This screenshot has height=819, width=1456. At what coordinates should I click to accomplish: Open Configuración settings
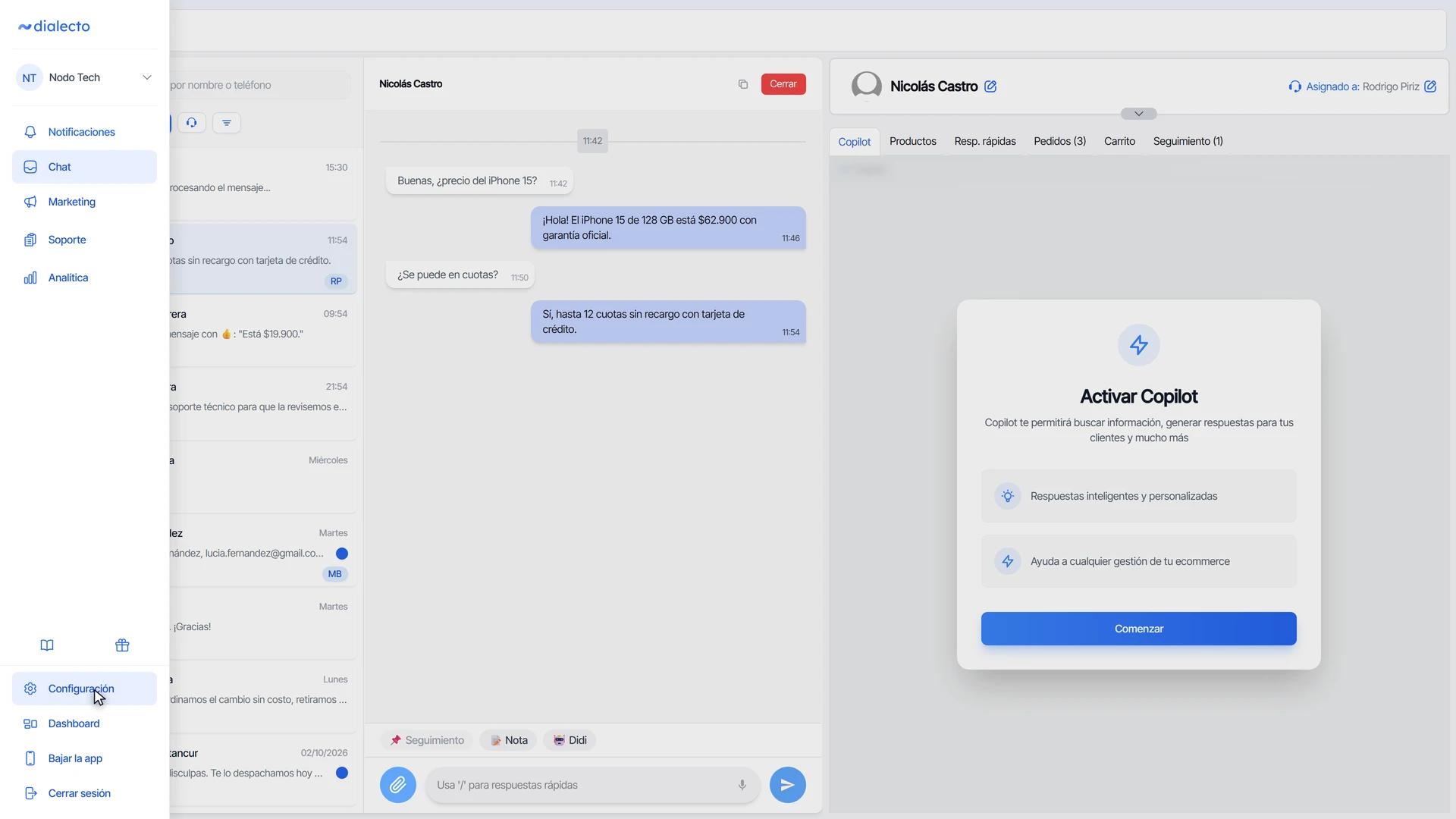point(84,689)
